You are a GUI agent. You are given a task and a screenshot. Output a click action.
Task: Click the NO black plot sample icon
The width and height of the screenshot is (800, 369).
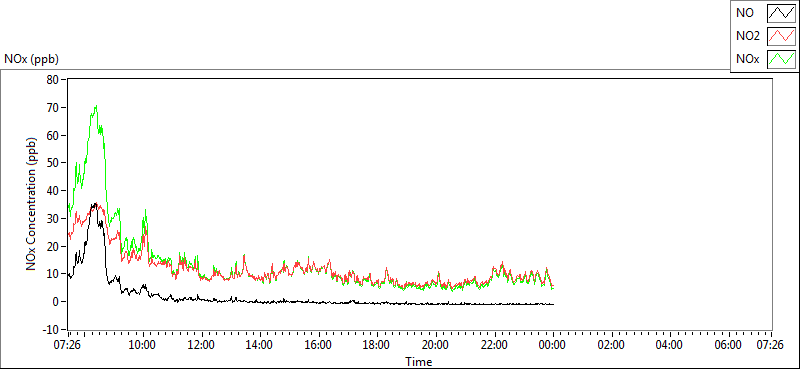click(x=782, y=13)
